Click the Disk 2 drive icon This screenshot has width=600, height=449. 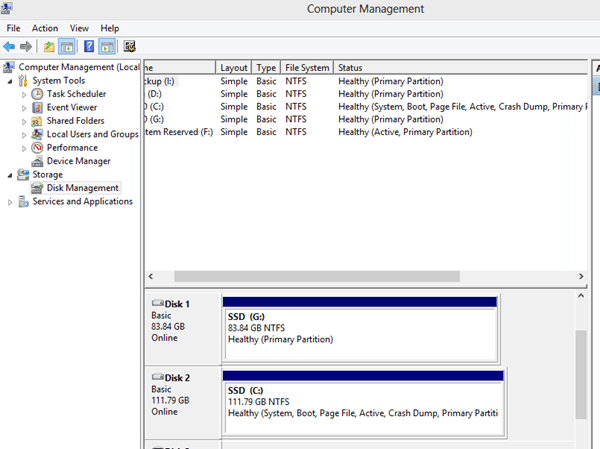point(157,377)
